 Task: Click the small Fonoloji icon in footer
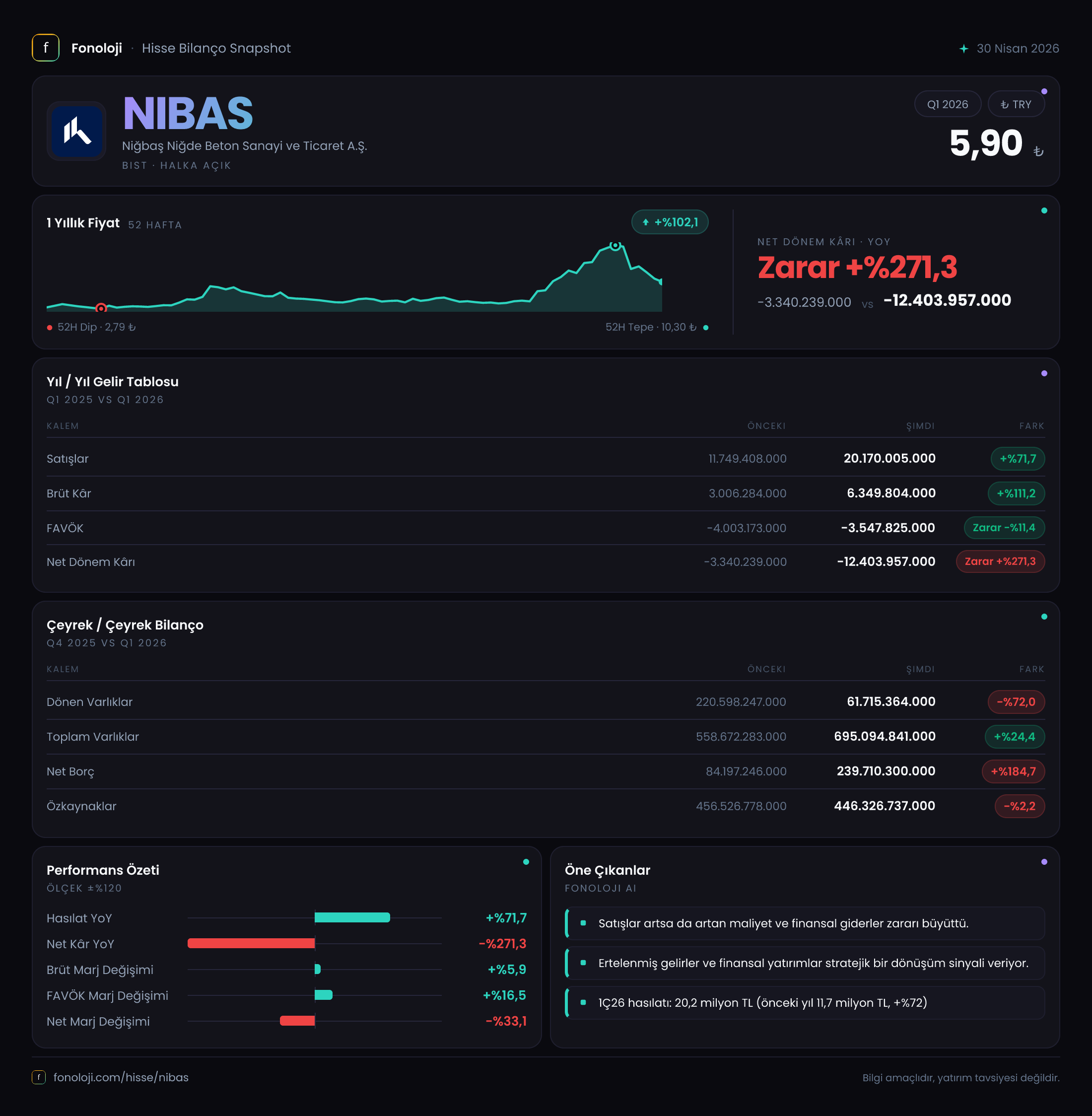click(38, 1077)
